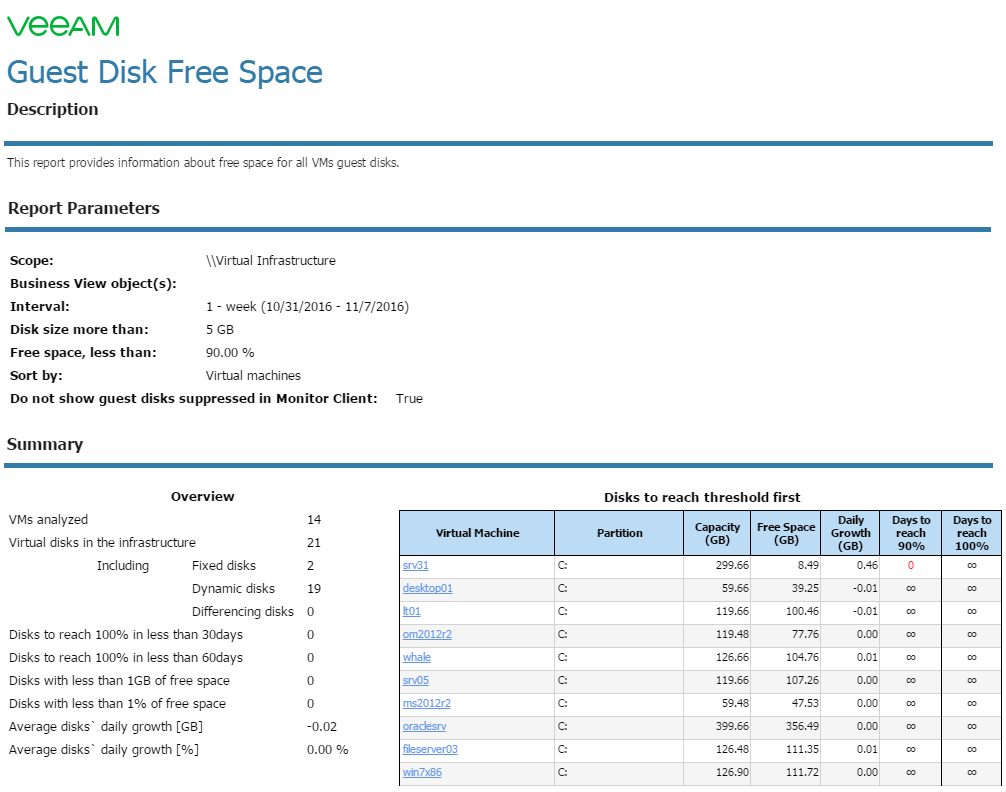Click the Partition column header

pyautogui.click(x=619, y=533)
